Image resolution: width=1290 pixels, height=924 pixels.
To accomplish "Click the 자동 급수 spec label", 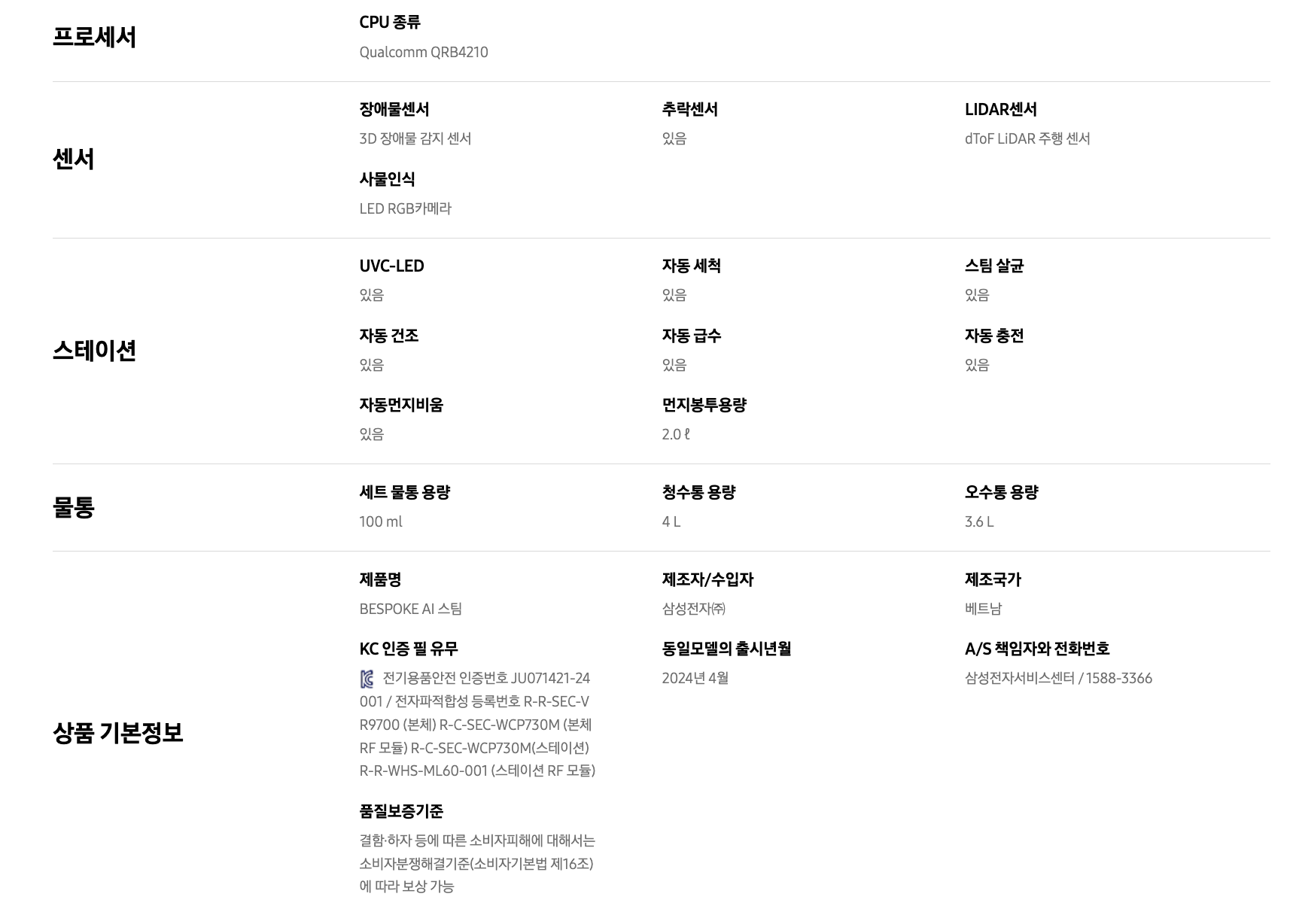I will point(691,336).
